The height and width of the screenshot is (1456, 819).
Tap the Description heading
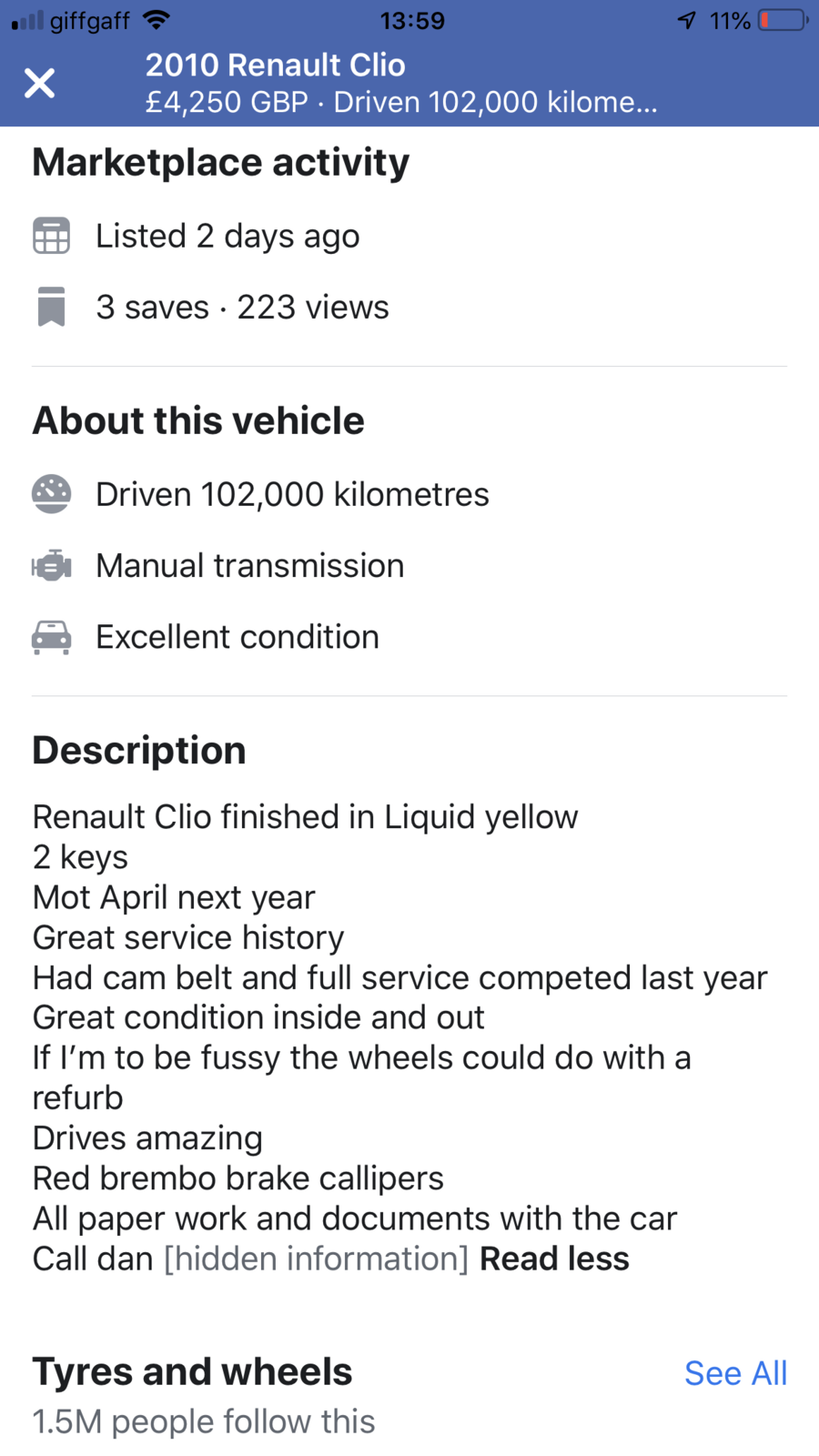coord(139,751)
